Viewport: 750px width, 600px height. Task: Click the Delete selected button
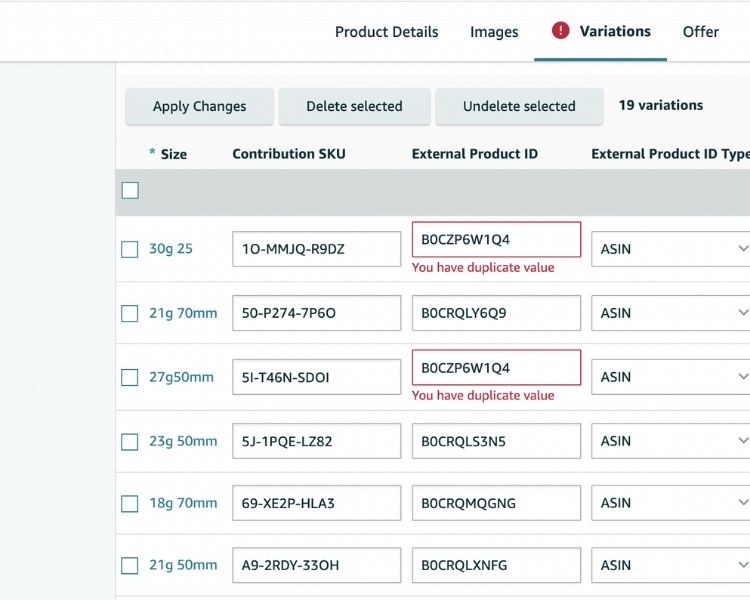354,106
